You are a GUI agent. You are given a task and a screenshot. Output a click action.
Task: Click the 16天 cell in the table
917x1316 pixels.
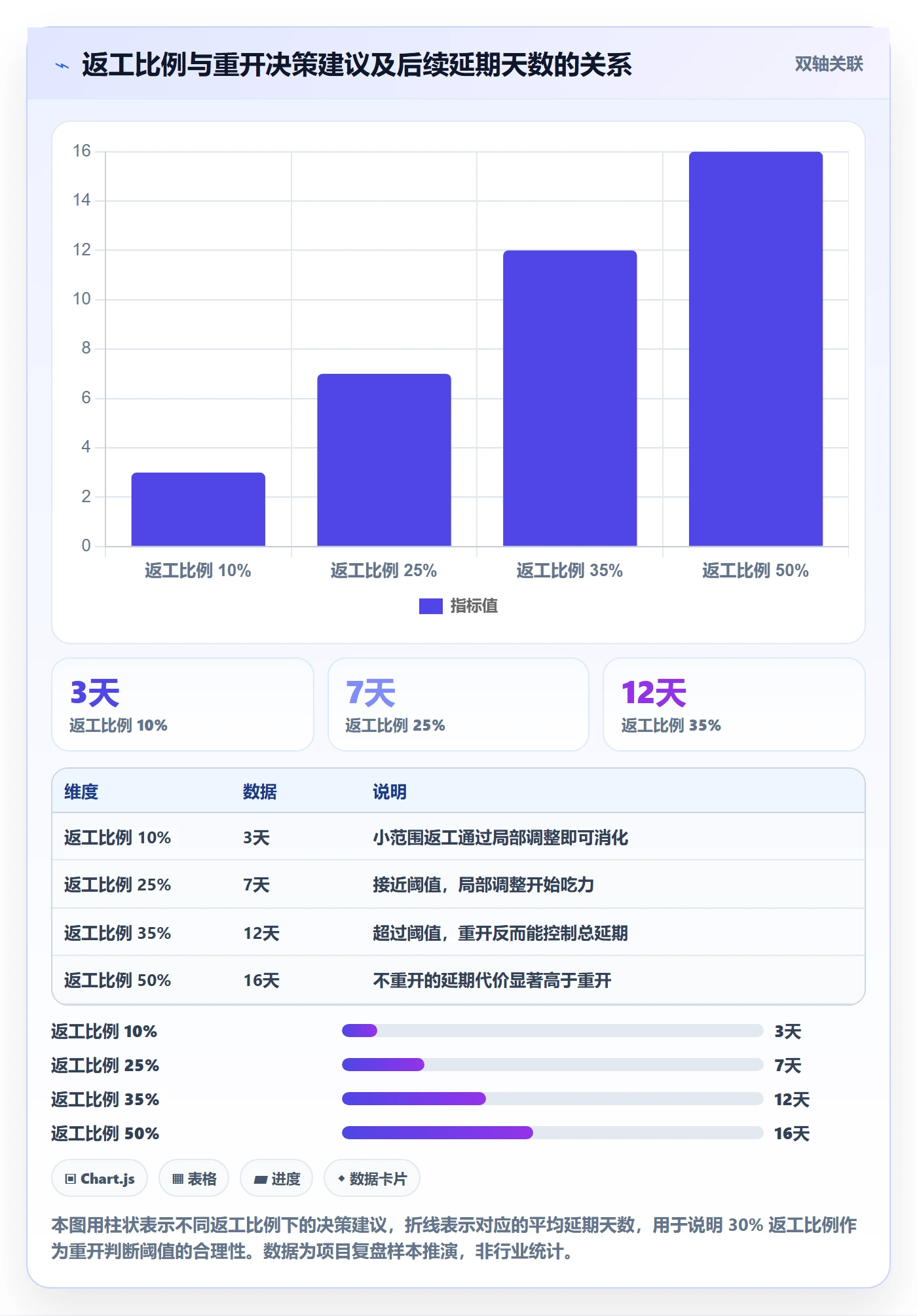click(x=261, y=980)
